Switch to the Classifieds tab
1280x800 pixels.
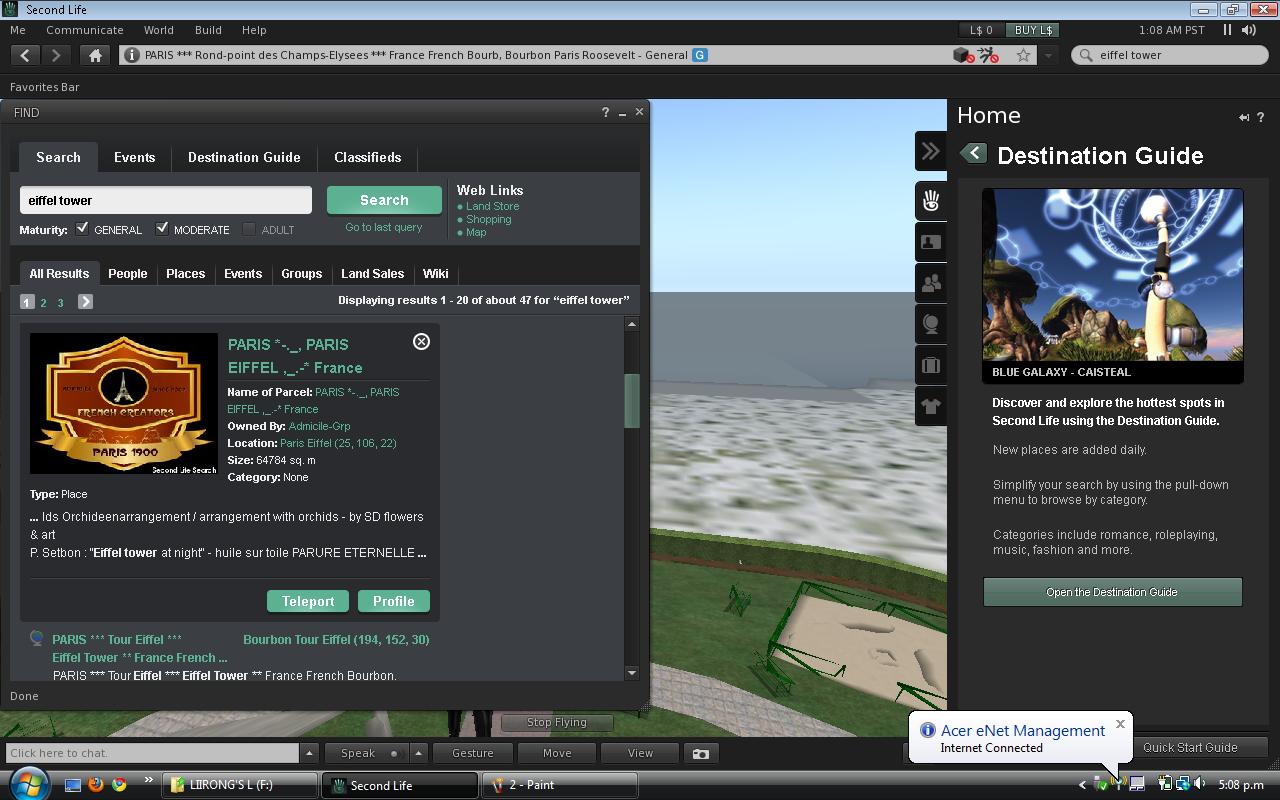(x=367, y=157)
